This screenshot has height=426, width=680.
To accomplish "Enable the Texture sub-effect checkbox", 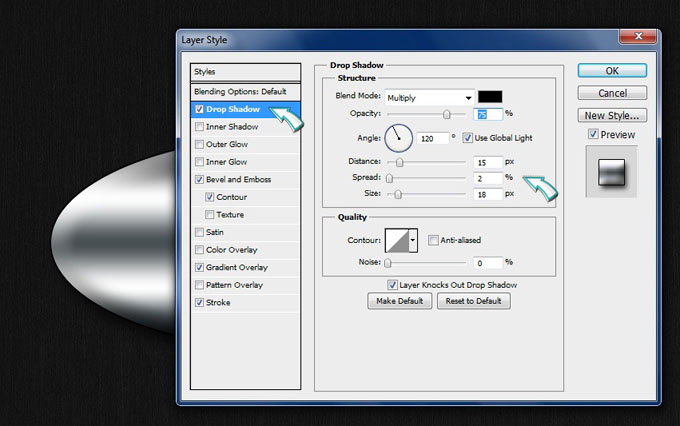I will coord(209,214).
